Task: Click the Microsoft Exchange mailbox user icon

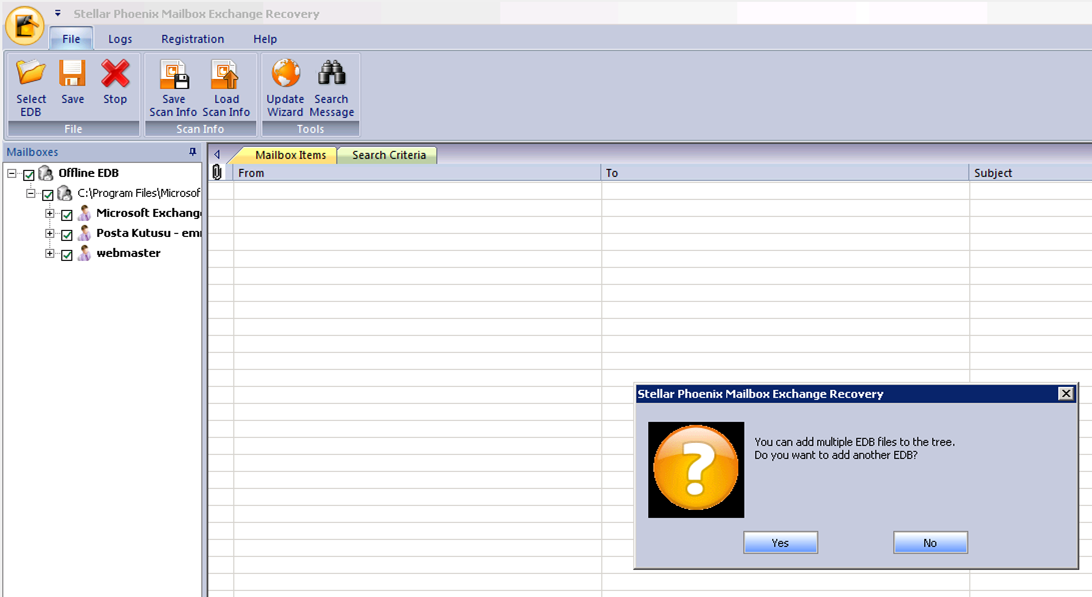Action: tap(84, 213)
